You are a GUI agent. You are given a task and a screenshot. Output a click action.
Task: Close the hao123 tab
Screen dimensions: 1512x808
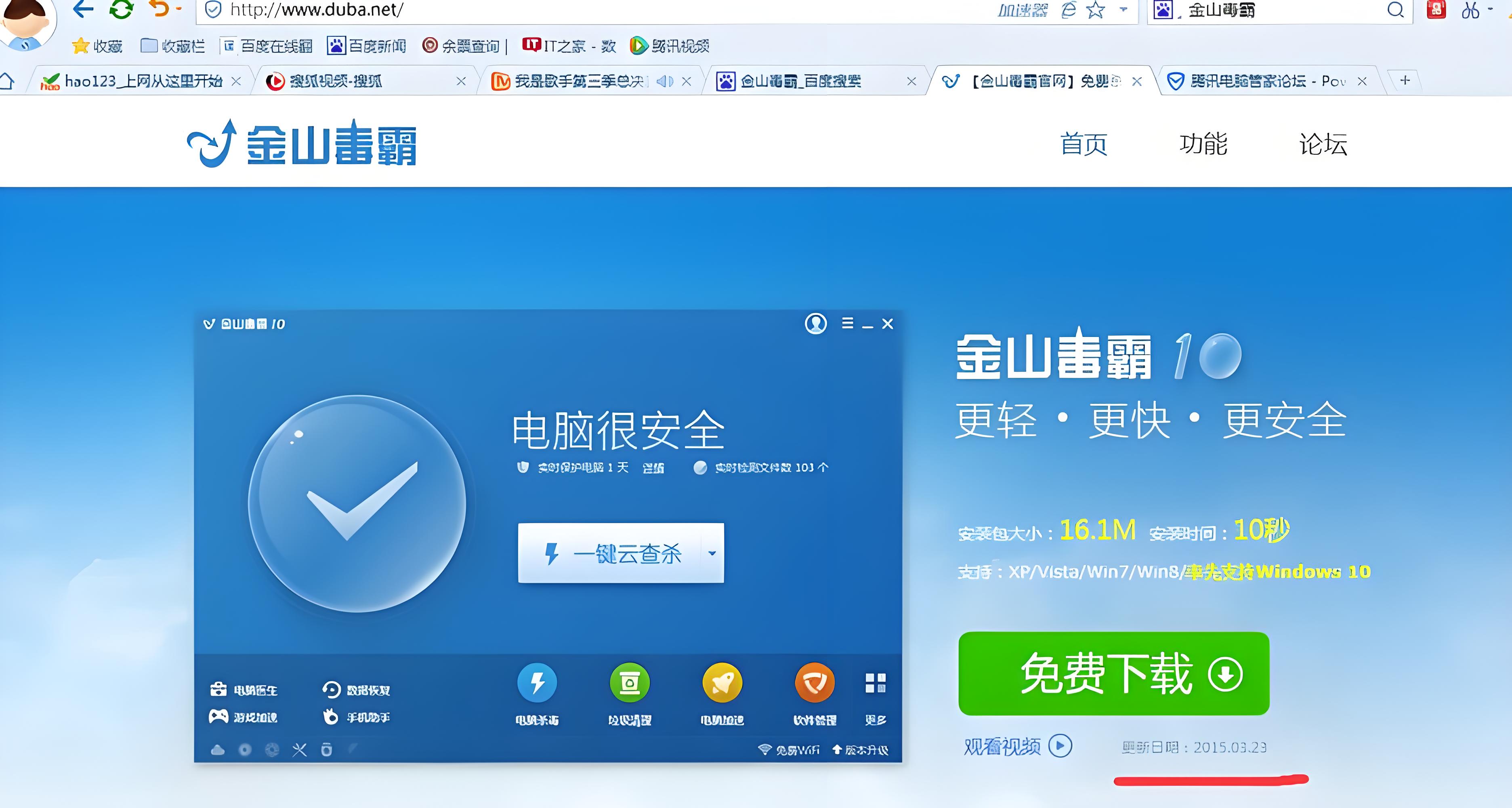[236, 82]
